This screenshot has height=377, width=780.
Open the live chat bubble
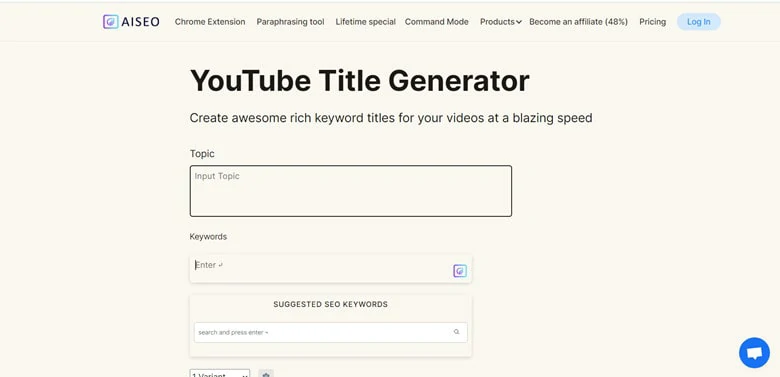coord(754,353)
